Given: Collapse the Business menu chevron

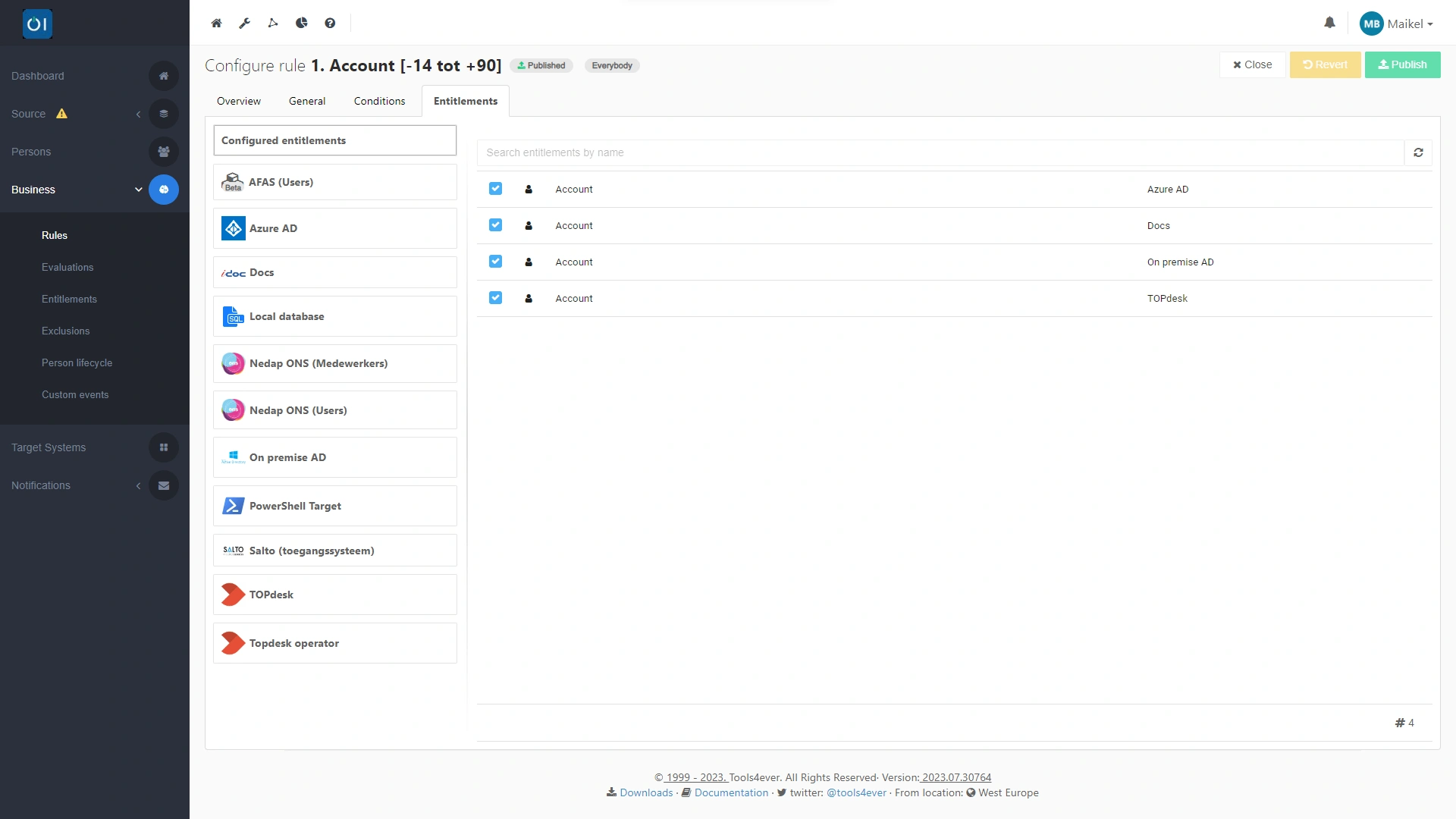Looking at the screenshot, I should pyautogui.click(x=138, y=190).
